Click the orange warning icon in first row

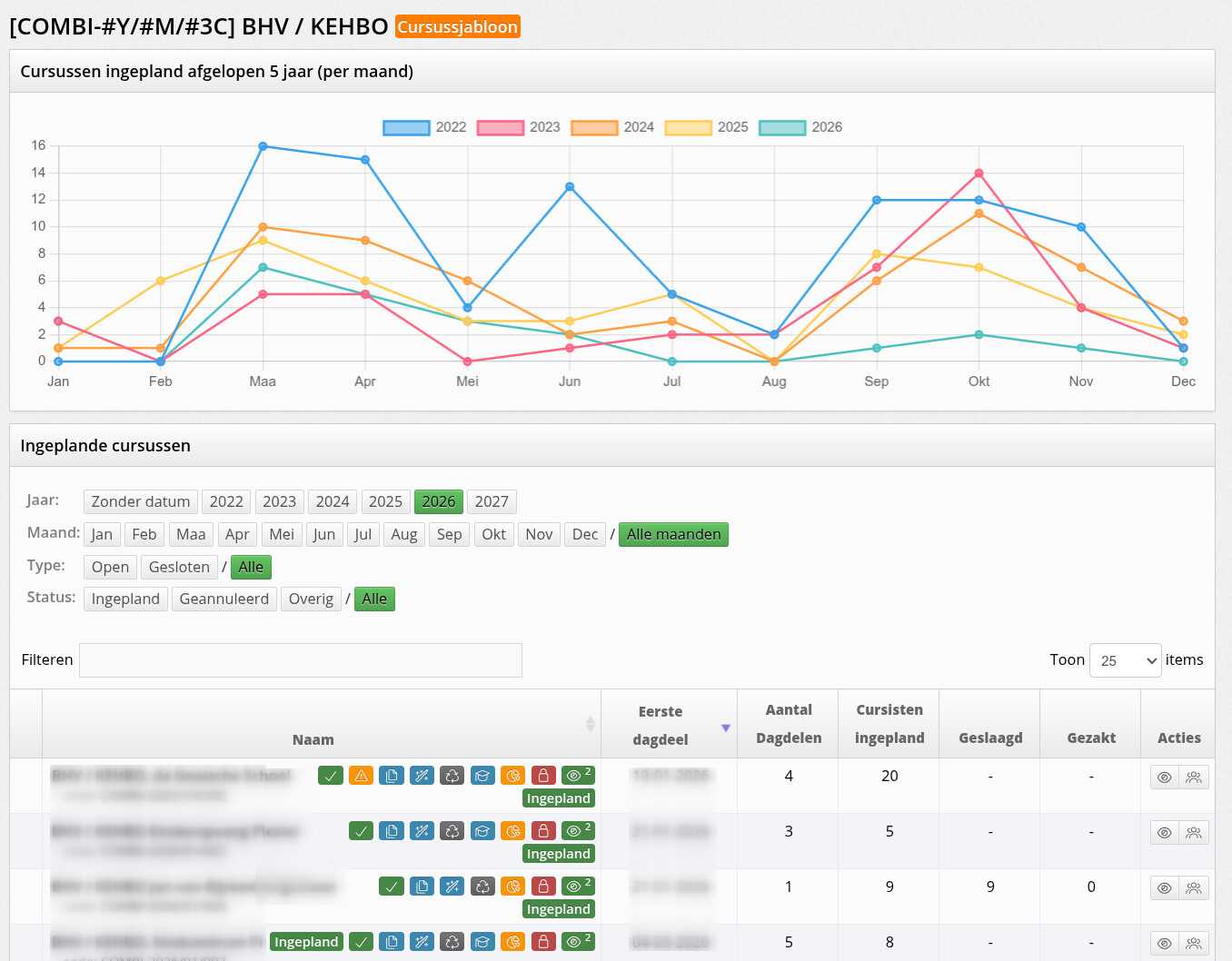[x=361, y=776]
